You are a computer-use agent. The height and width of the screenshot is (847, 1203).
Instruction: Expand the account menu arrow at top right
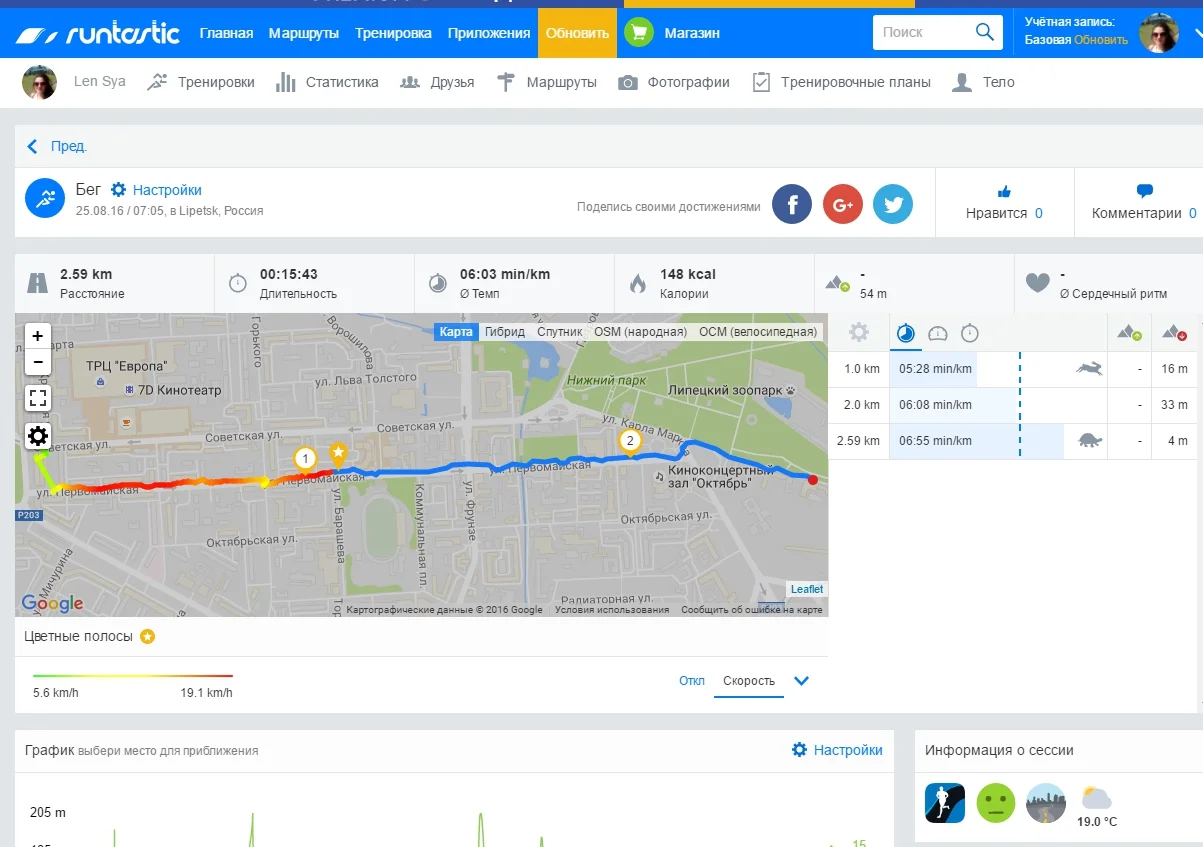pos(1198,33)
